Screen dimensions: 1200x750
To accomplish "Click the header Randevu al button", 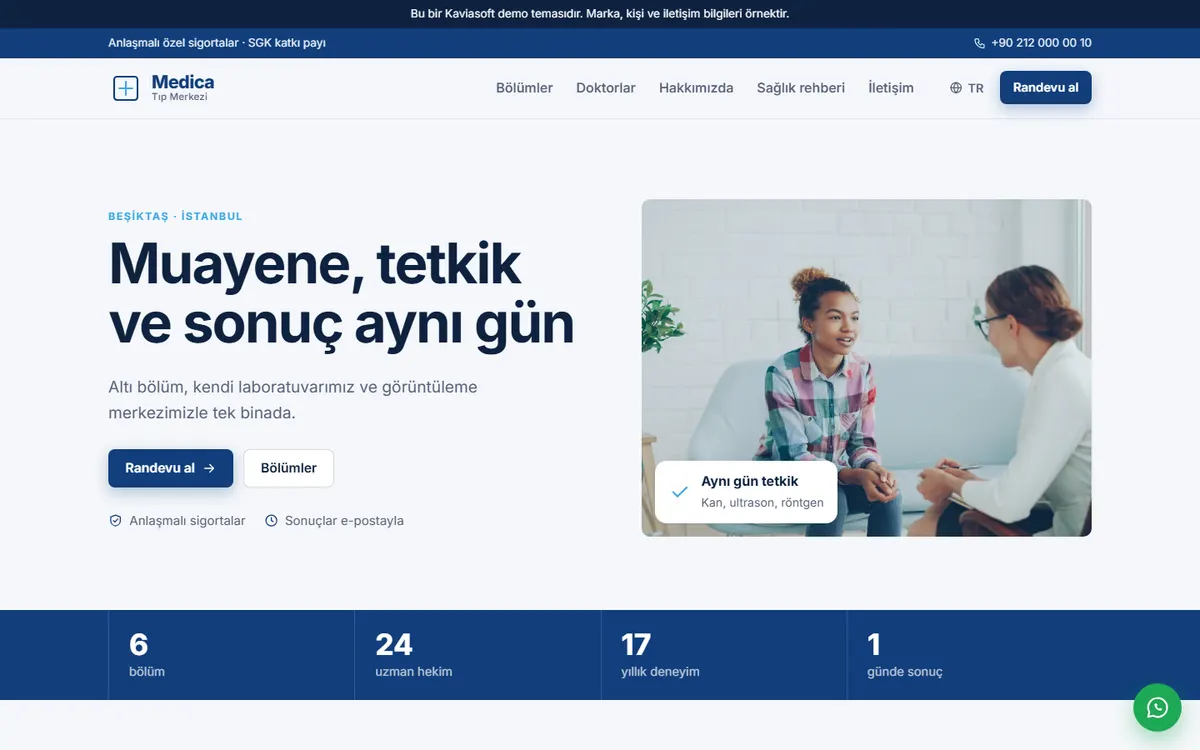I will click(x=1046, y=87).
